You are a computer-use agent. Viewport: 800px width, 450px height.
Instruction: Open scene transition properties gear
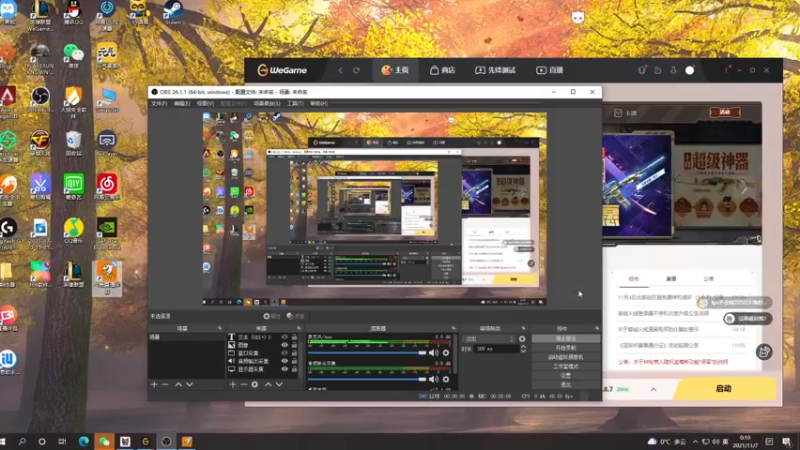pos(522,339)
